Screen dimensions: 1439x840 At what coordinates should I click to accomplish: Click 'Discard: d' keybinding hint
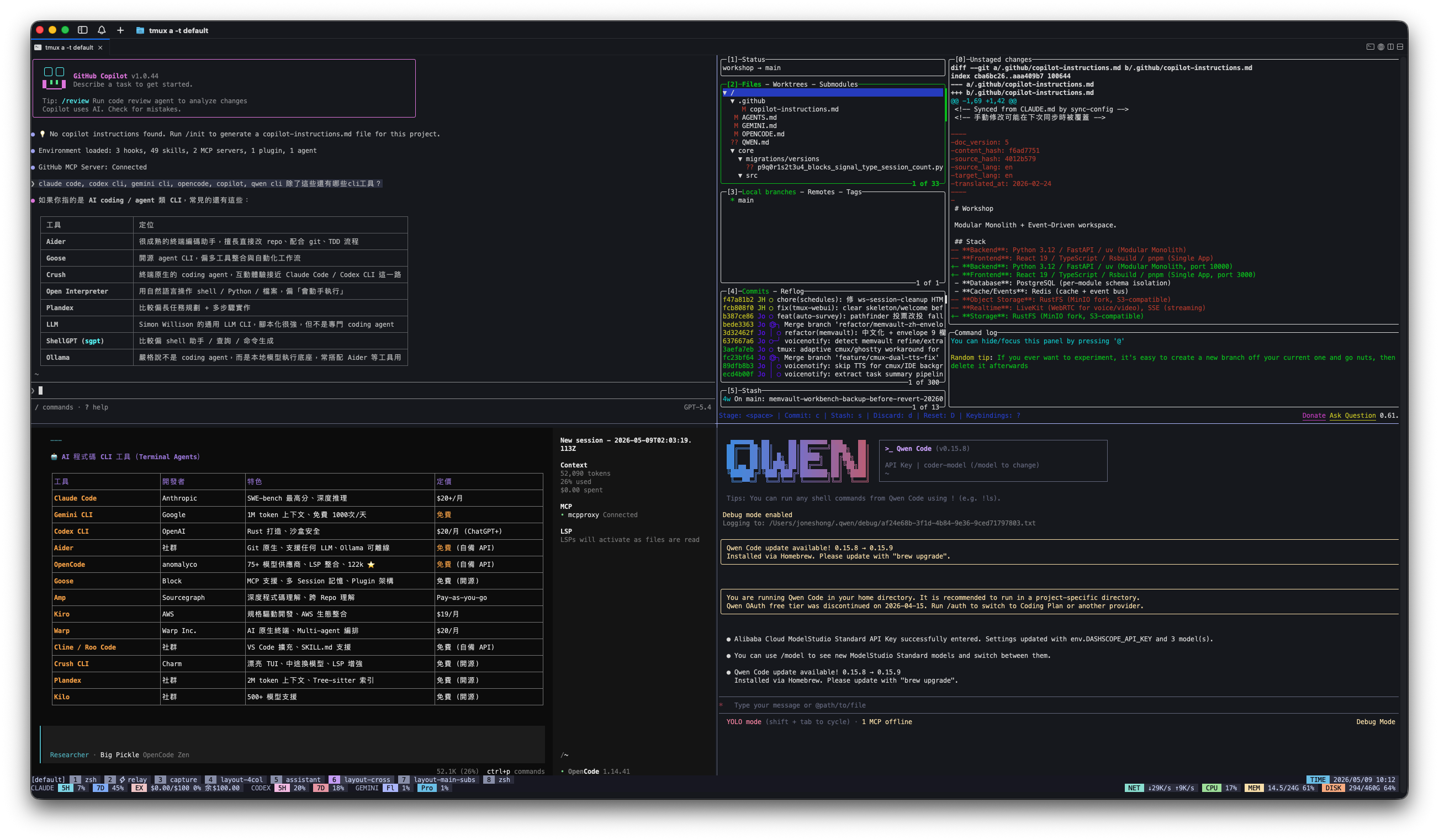[x=892, y=416]
